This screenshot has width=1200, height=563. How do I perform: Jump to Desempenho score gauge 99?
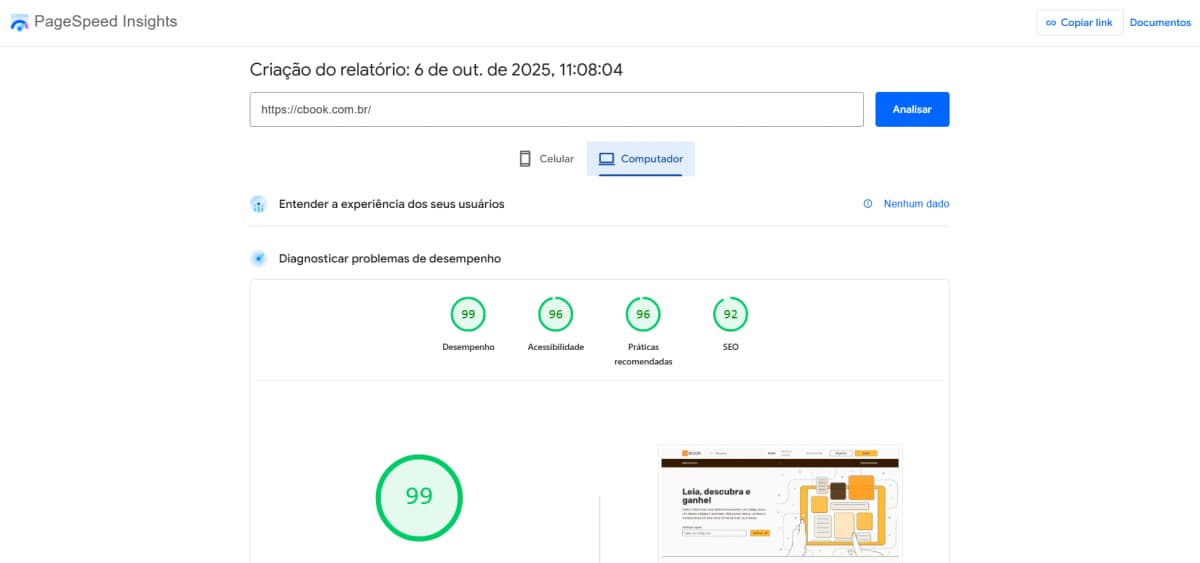tap(468, 314)
